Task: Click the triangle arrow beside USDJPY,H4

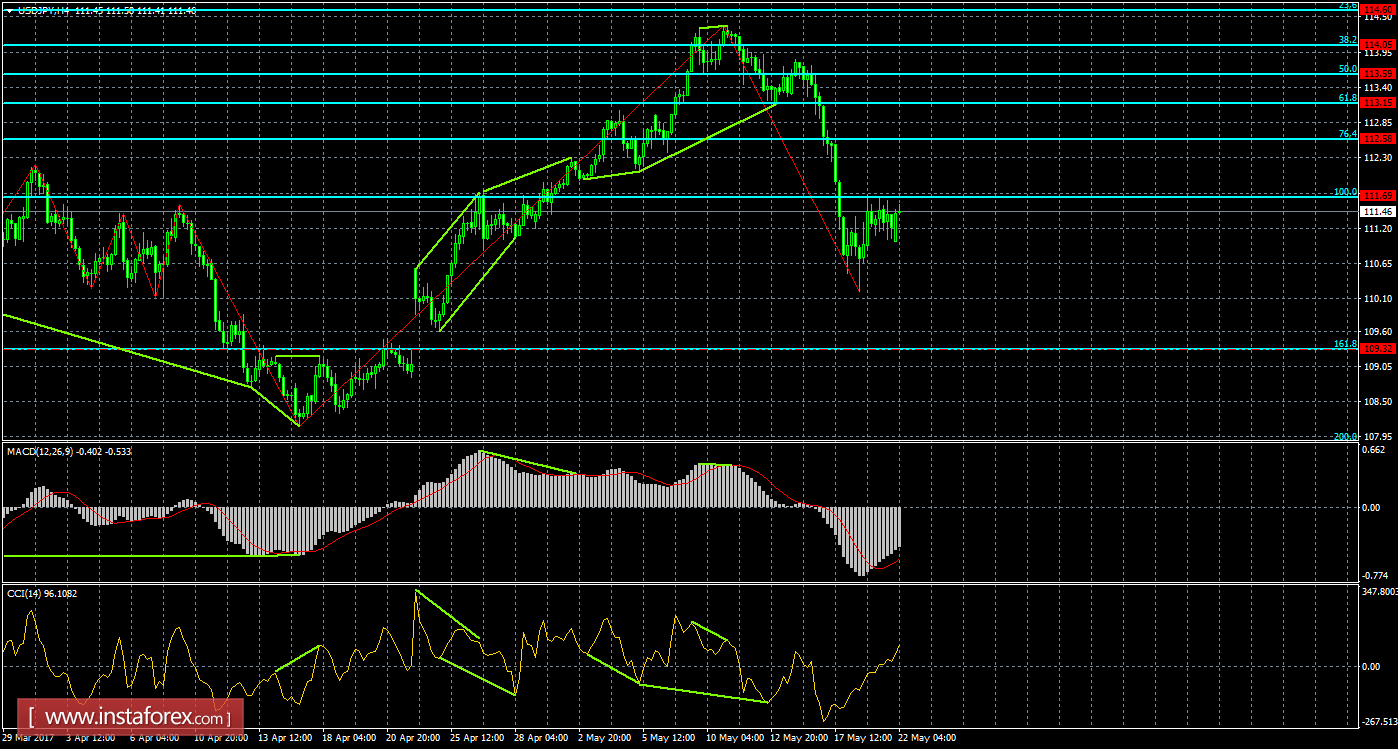Action: tap(9, 10)
